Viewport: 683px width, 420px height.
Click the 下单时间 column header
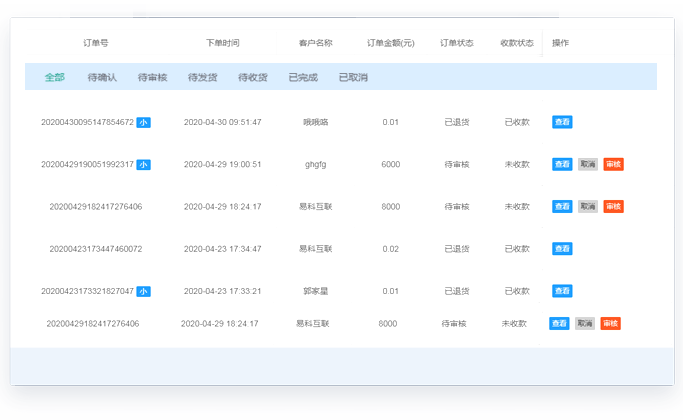click(x=222, y=43)
